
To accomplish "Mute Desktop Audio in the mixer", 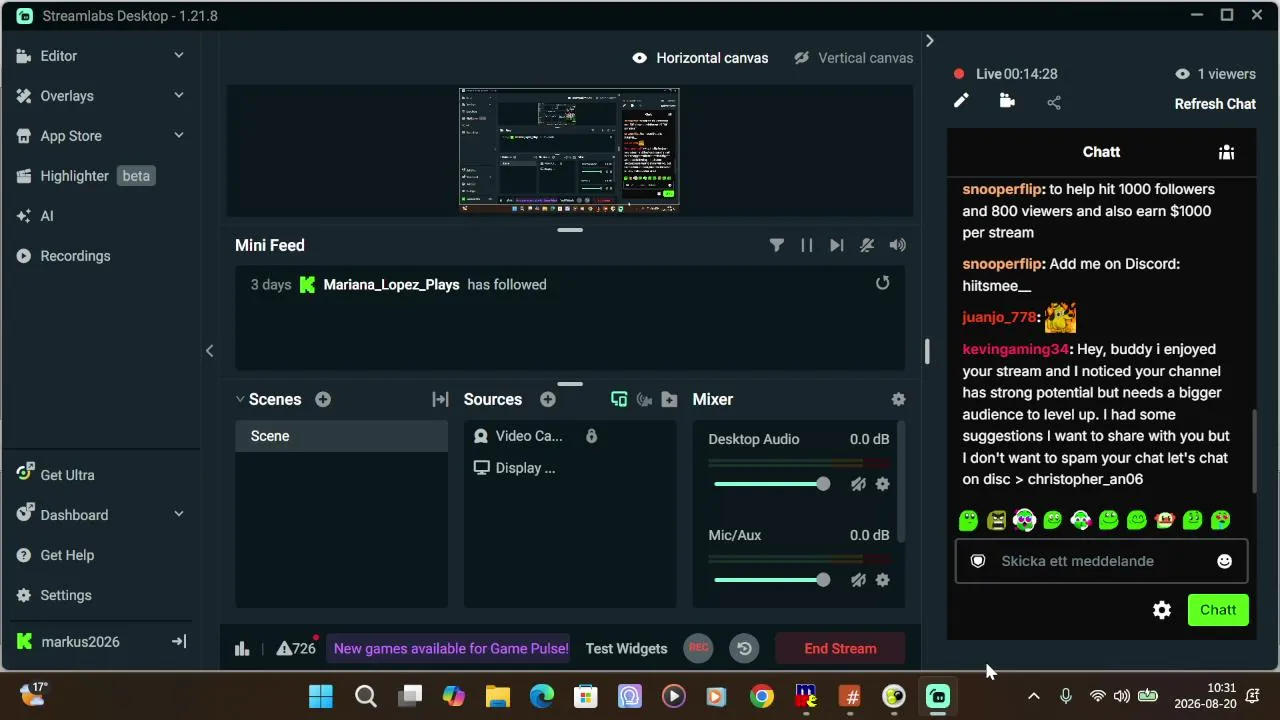I will pyautogui.click(x=858, y=484).
